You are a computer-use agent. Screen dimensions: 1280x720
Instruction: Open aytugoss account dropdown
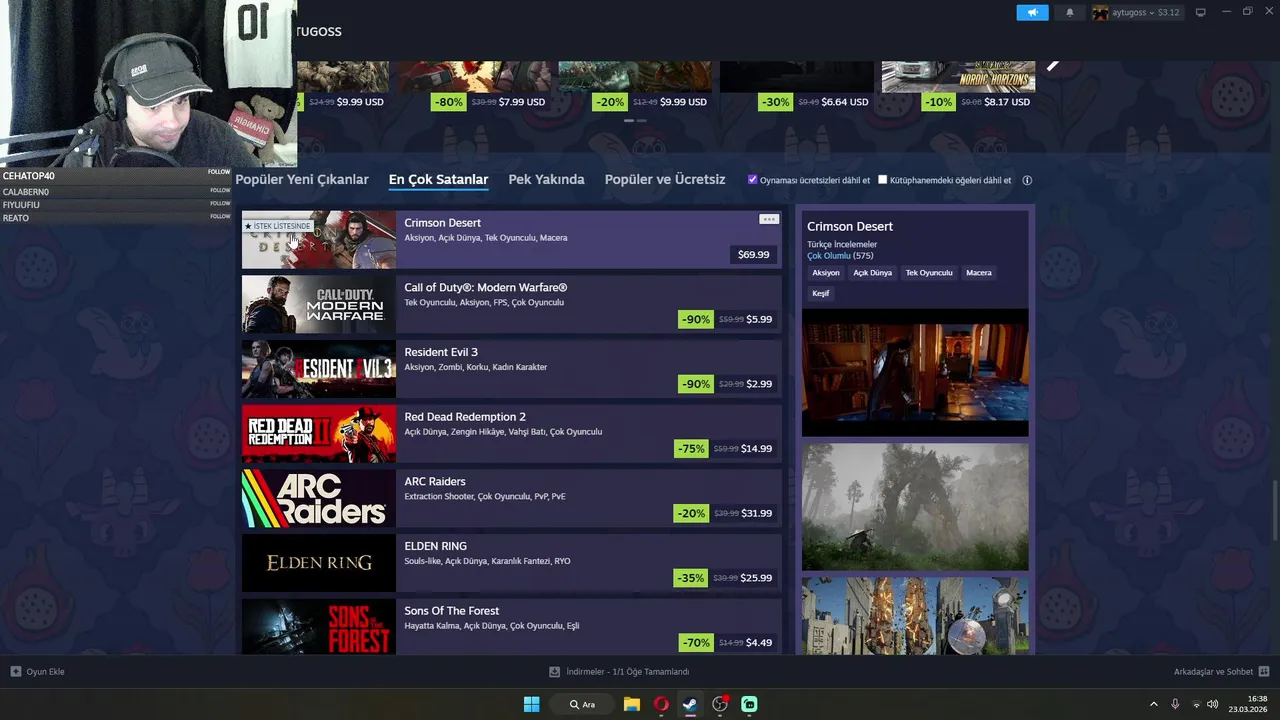[1136, 12]
